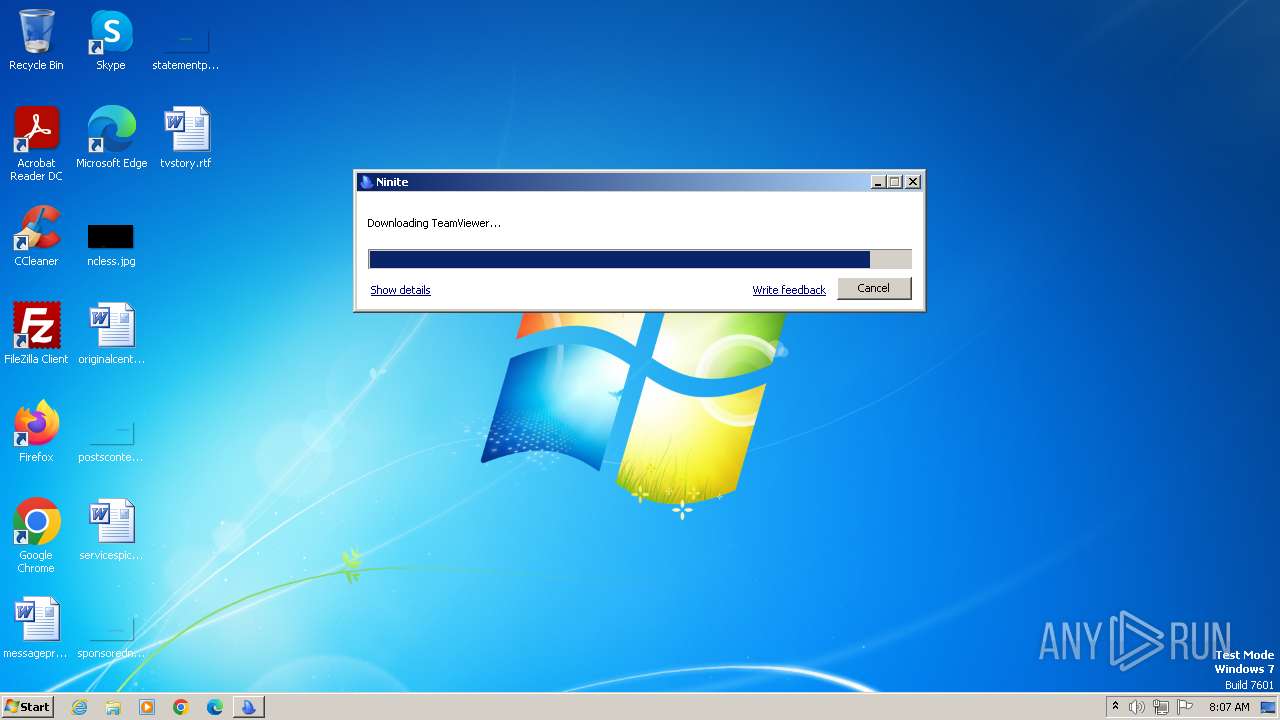This screenshot has height=720, width=1280.
Task: Select the servicespic... Word document
Action: click(111, 530)
